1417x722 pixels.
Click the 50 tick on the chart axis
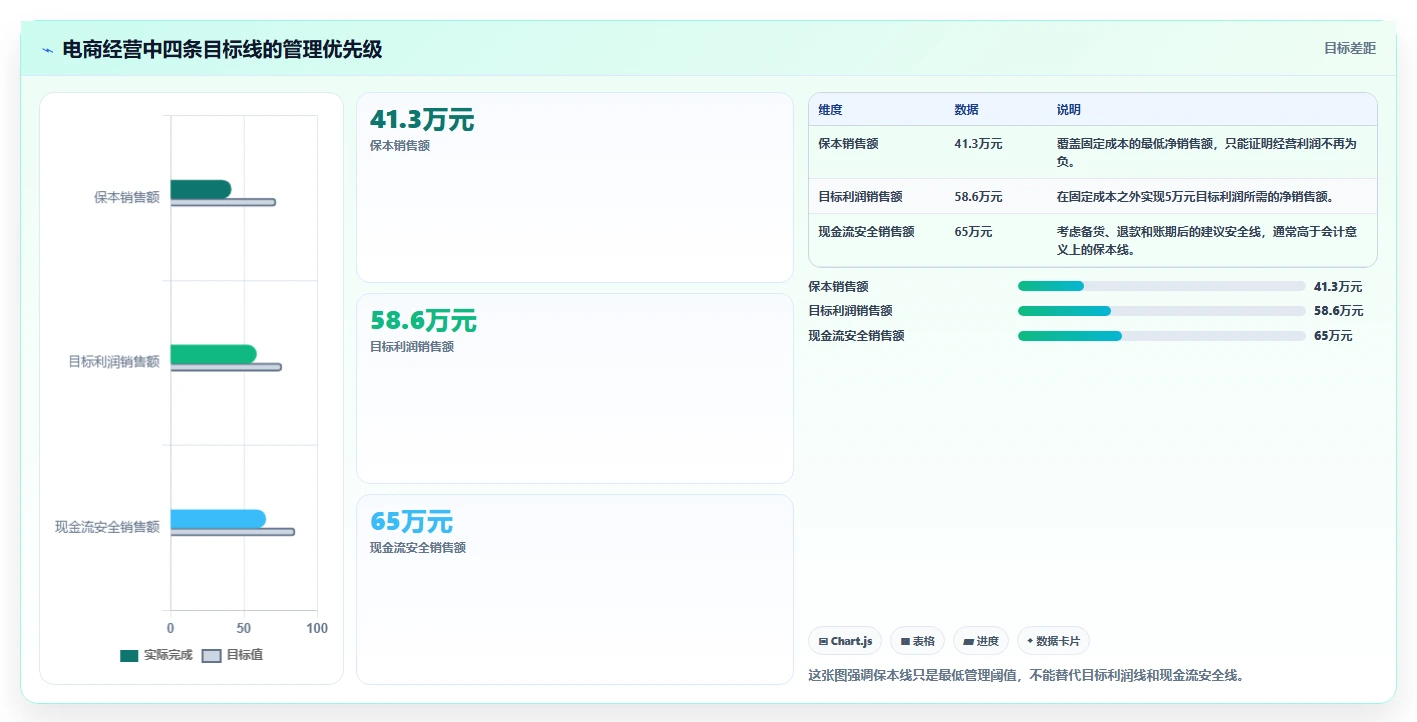point(244,628)
